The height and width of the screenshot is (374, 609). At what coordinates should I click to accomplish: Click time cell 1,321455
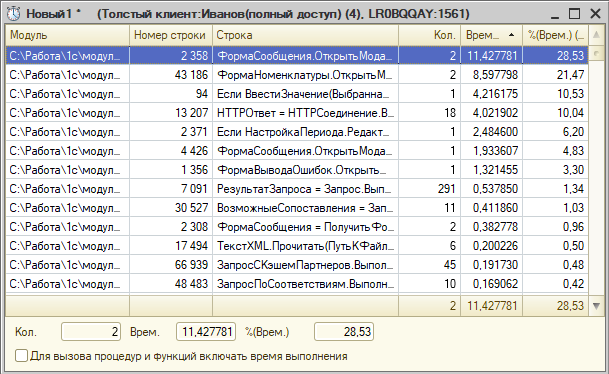coord(492,170)
